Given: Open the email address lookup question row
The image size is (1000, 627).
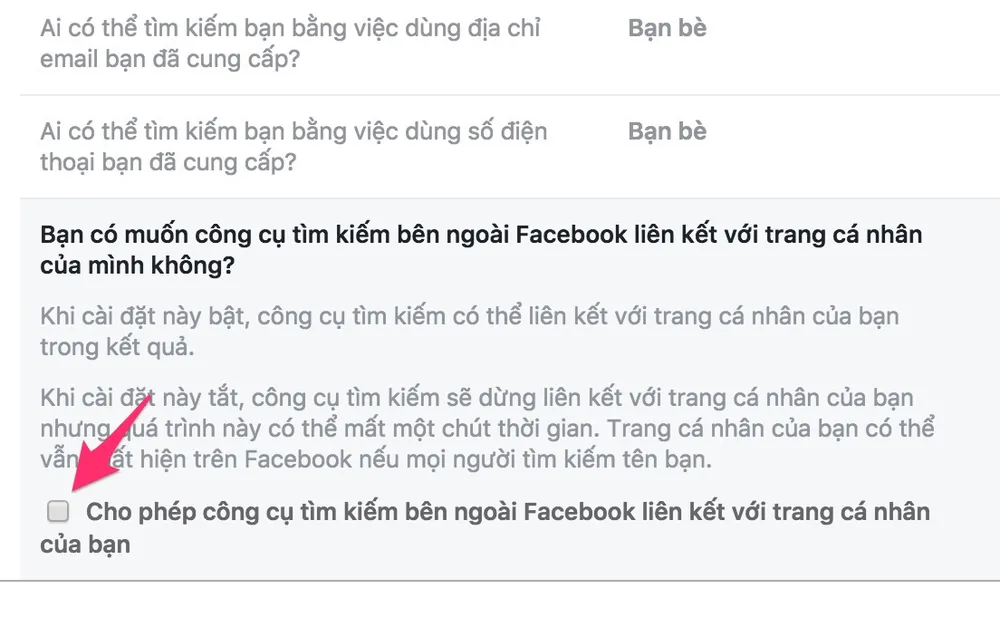Looking at the screenshot, I should (290, 44).
